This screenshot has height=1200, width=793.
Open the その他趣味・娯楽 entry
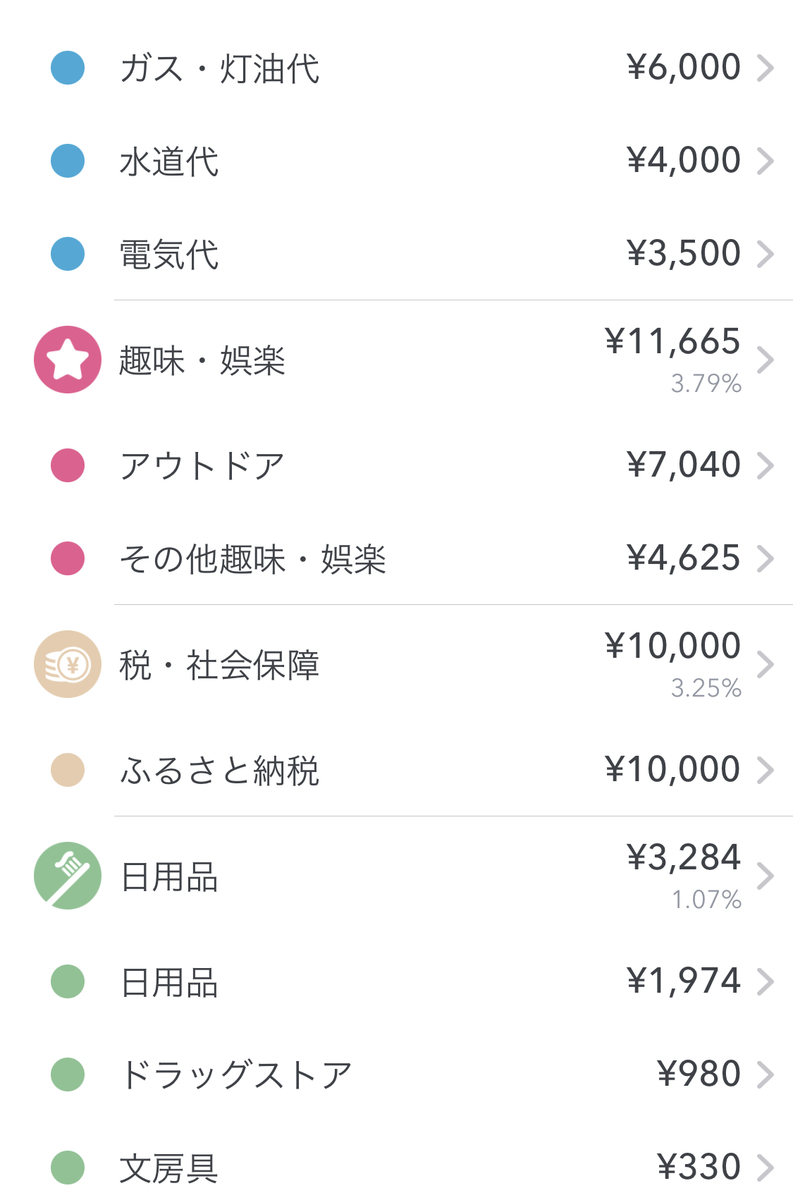point(396,558)
